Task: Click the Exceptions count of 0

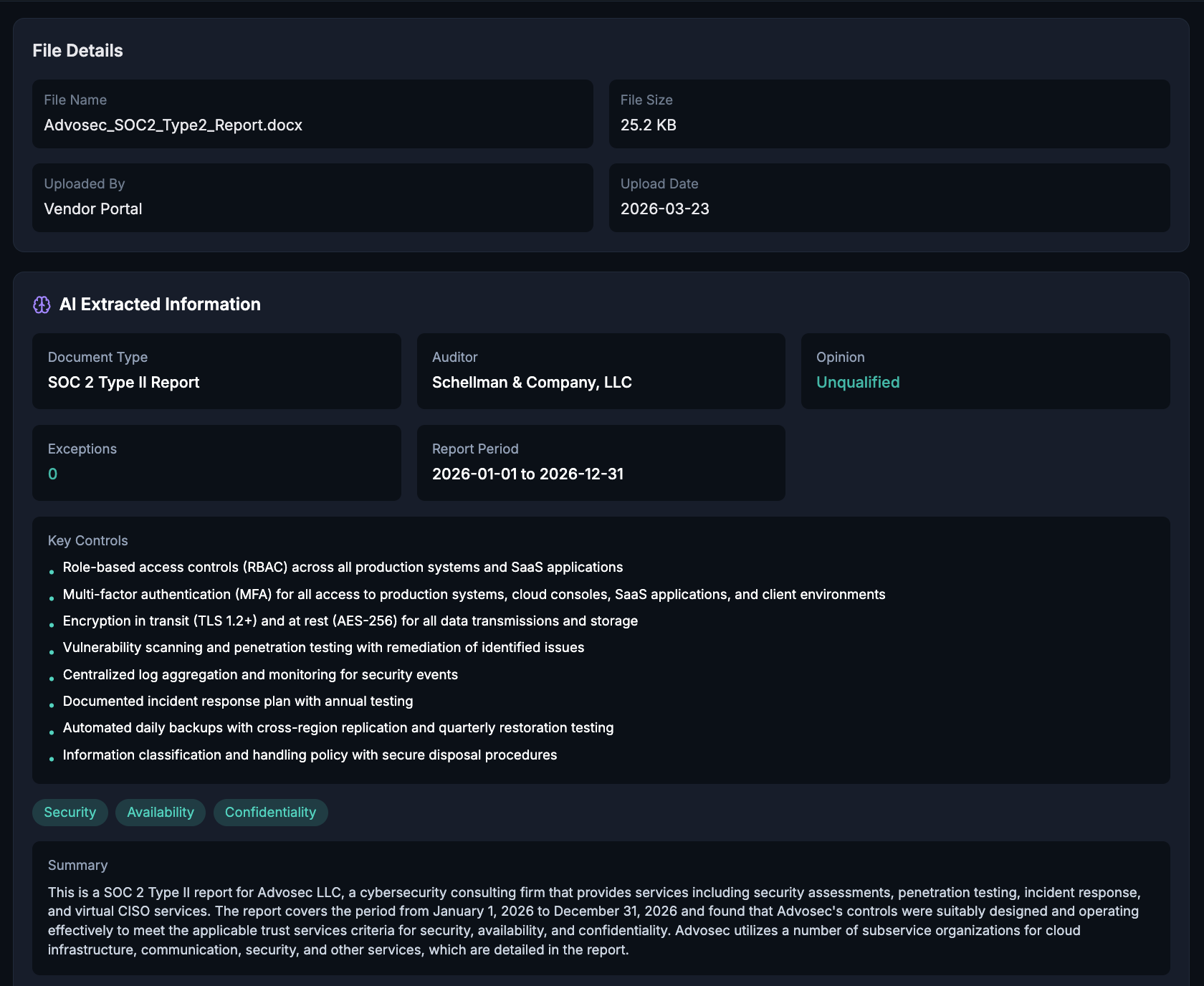Action: tap(52, 474)
